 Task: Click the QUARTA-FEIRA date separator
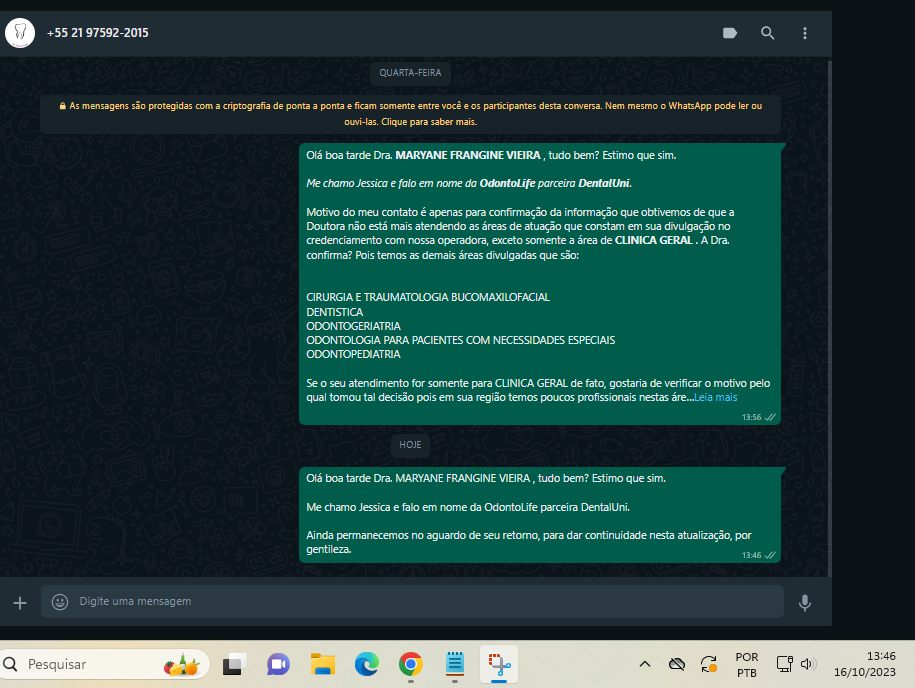coord(410,73)
